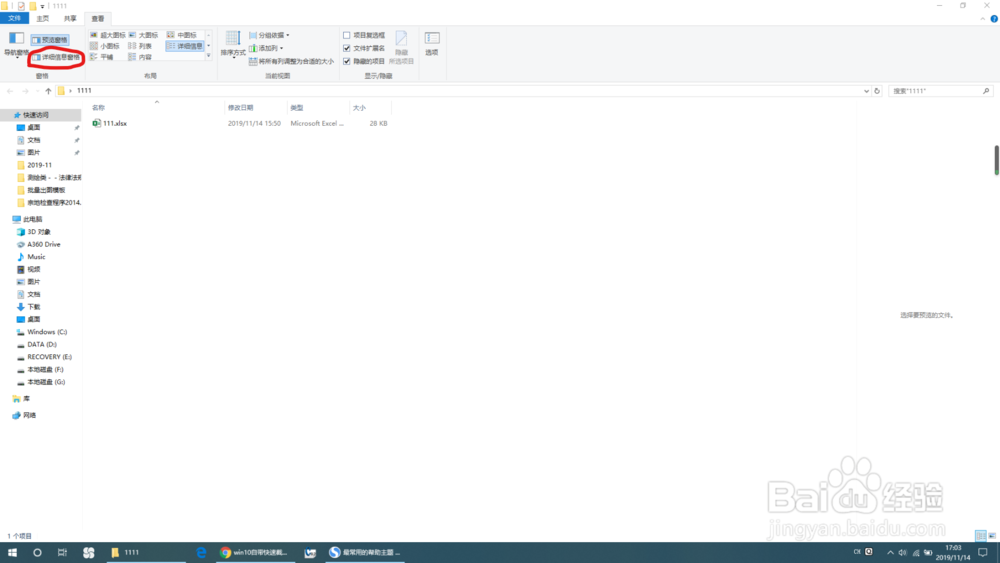Select 网络 network in the sidebar
Image resolution: width=1000 pixels, height=563 pixels.
[29, 415]
